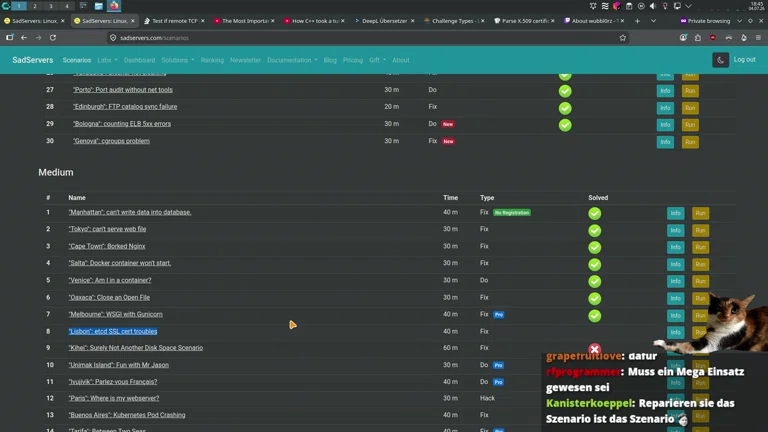Image resolution: width=768 pixels, height=432 pixels.
Task: Go back with the browser arrow
Action: point(24,38)
